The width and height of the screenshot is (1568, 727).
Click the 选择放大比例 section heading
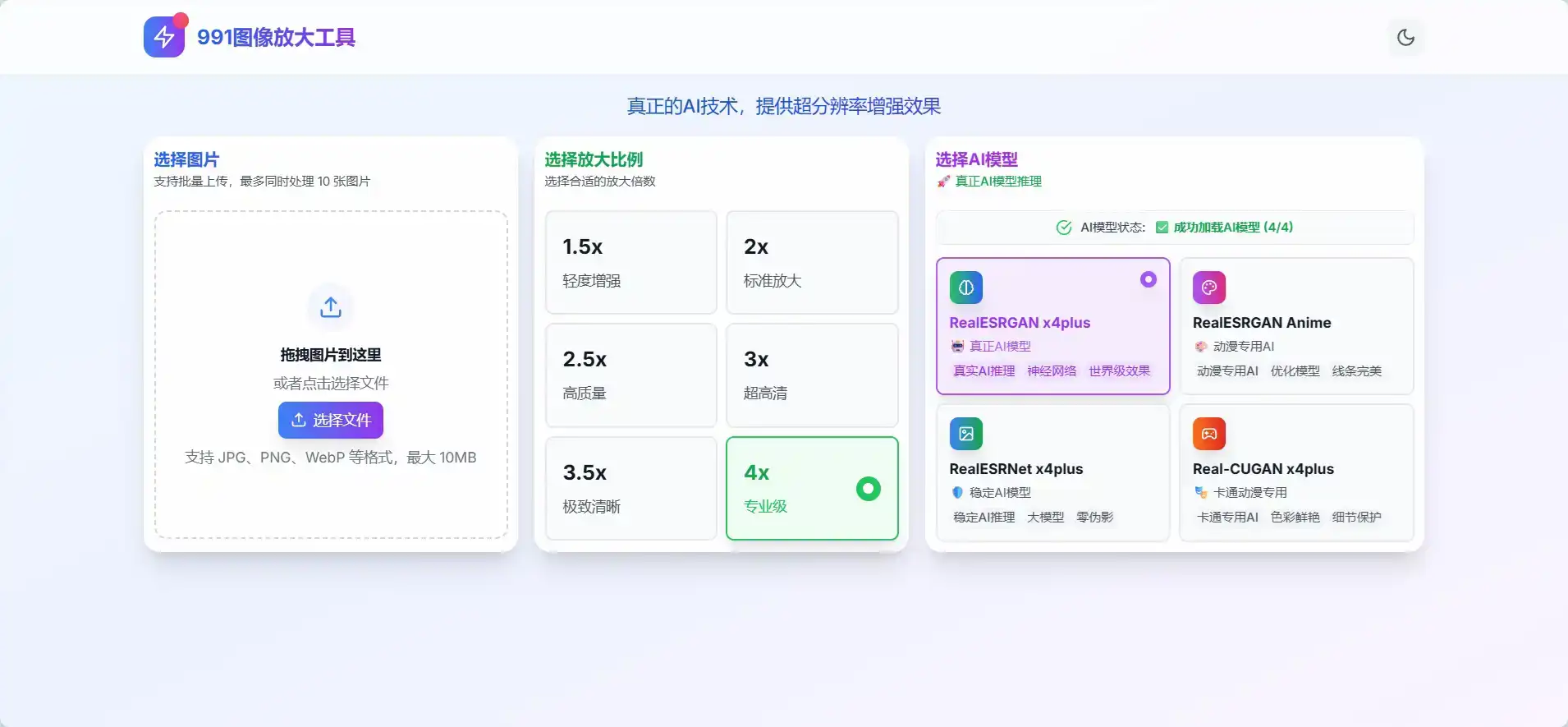click(594, 159)
